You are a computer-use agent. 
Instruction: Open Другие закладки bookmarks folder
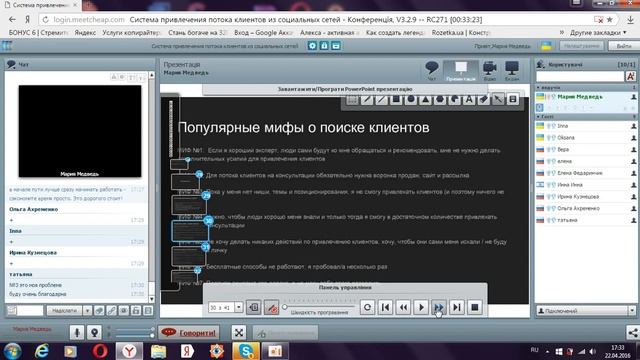click(x=598, y=32)
